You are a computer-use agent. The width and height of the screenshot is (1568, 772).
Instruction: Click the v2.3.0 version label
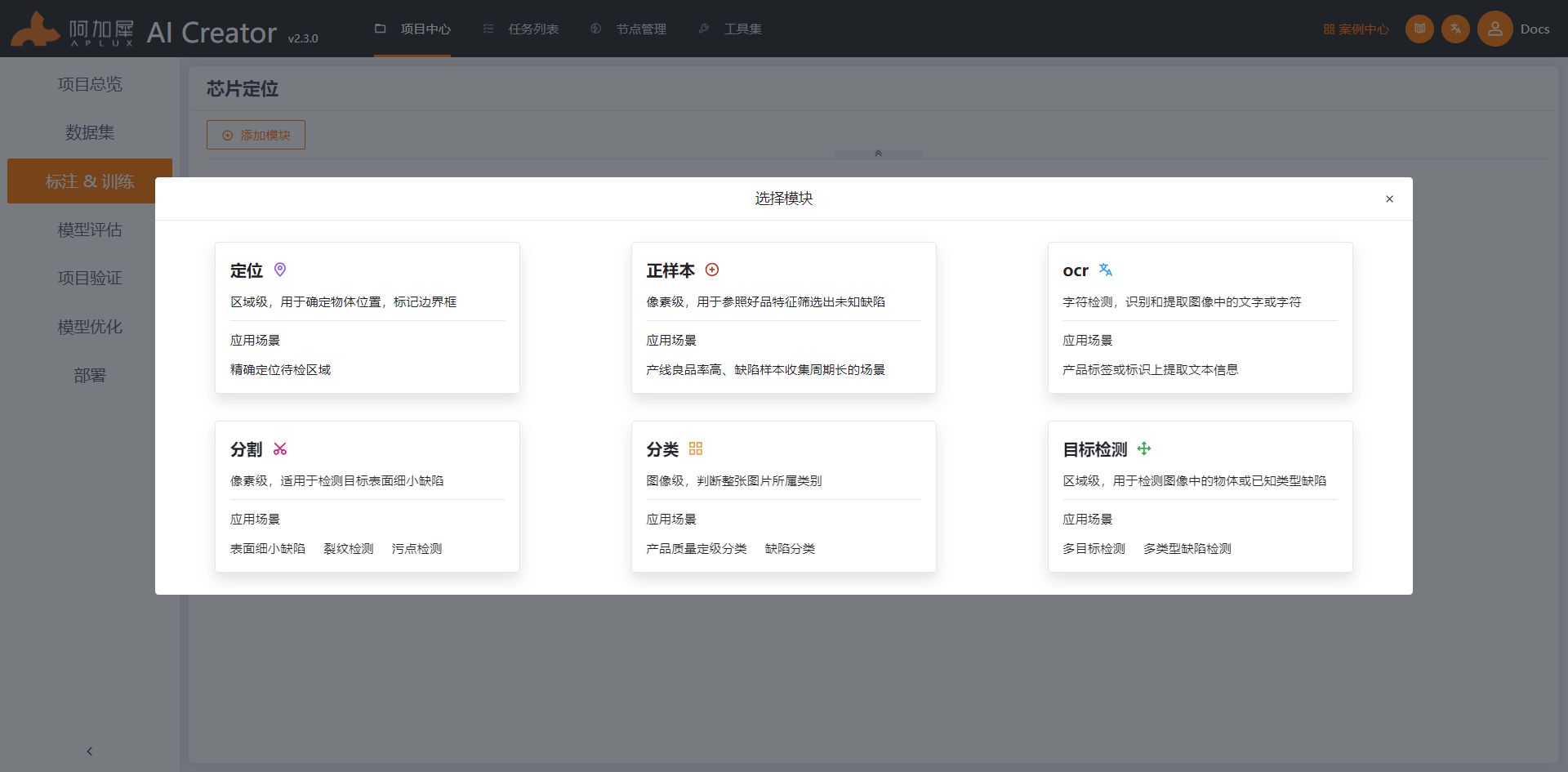[303, 38]
